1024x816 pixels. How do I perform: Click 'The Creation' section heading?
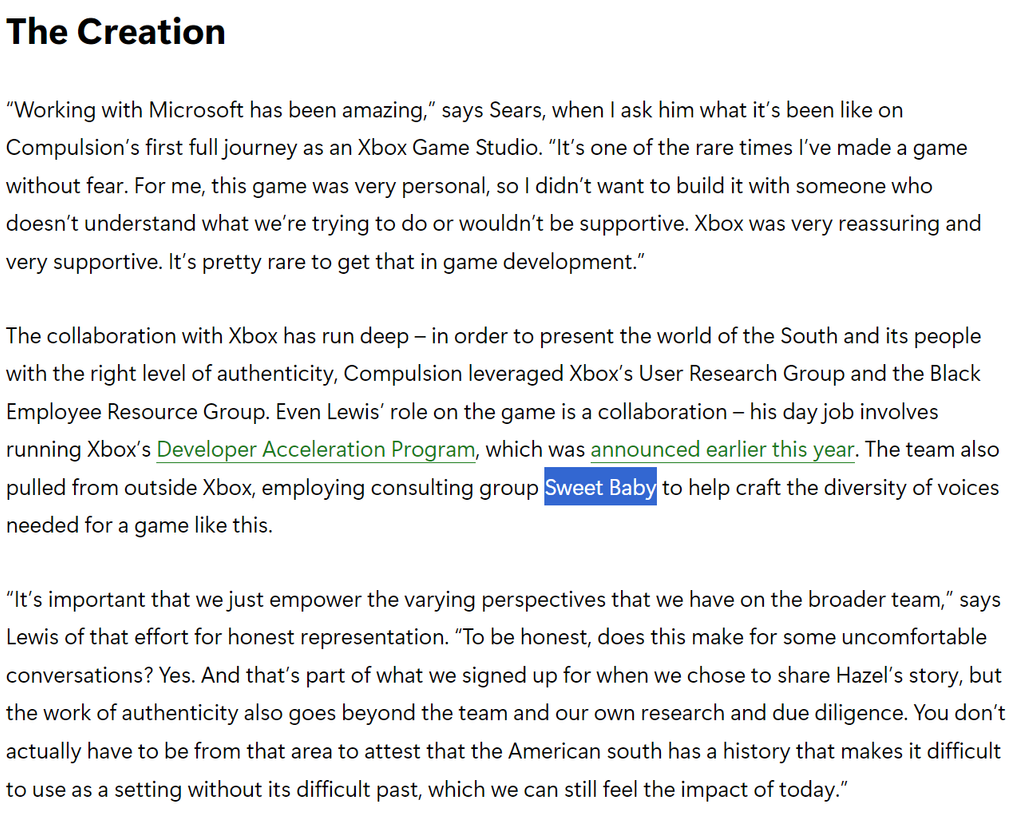tap(116, 32)
